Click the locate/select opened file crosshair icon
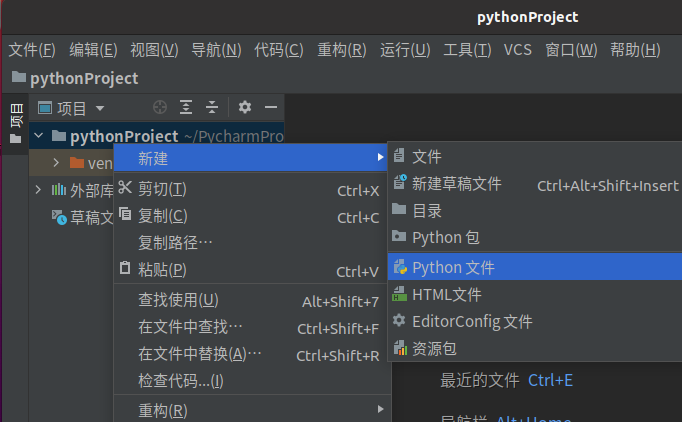 pyautogui.click(x=160, y=107)
